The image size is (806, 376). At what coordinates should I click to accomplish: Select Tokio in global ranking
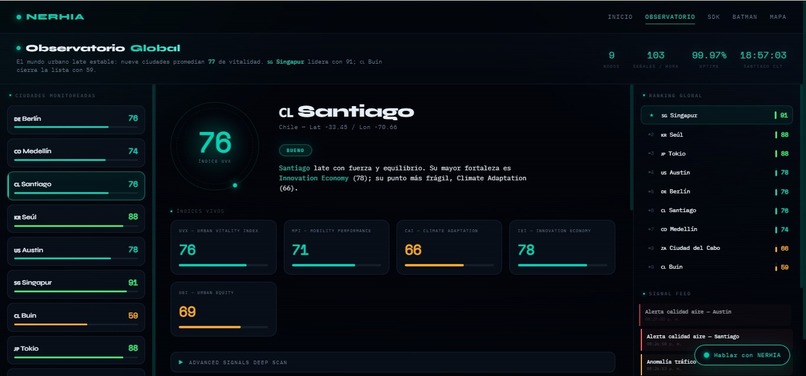coord(717,154)
